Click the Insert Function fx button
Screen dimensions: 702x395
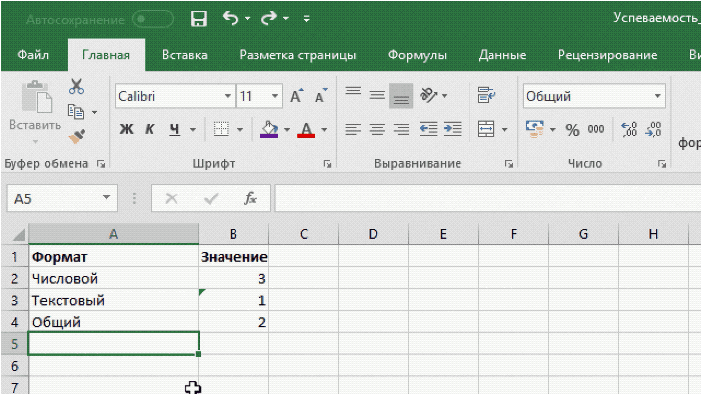click(250, 198)
